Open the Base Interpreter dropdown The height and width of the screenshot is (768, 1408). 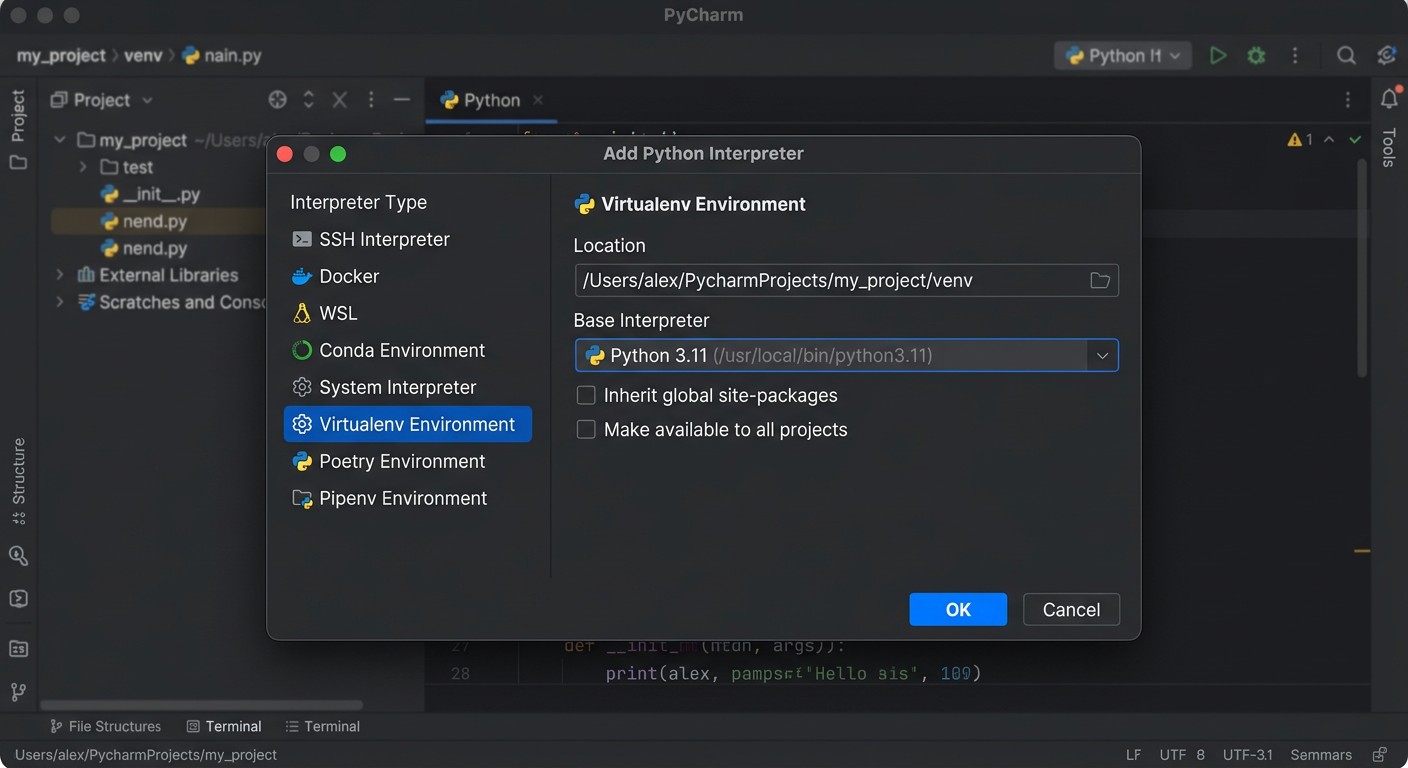(1102, 356)
